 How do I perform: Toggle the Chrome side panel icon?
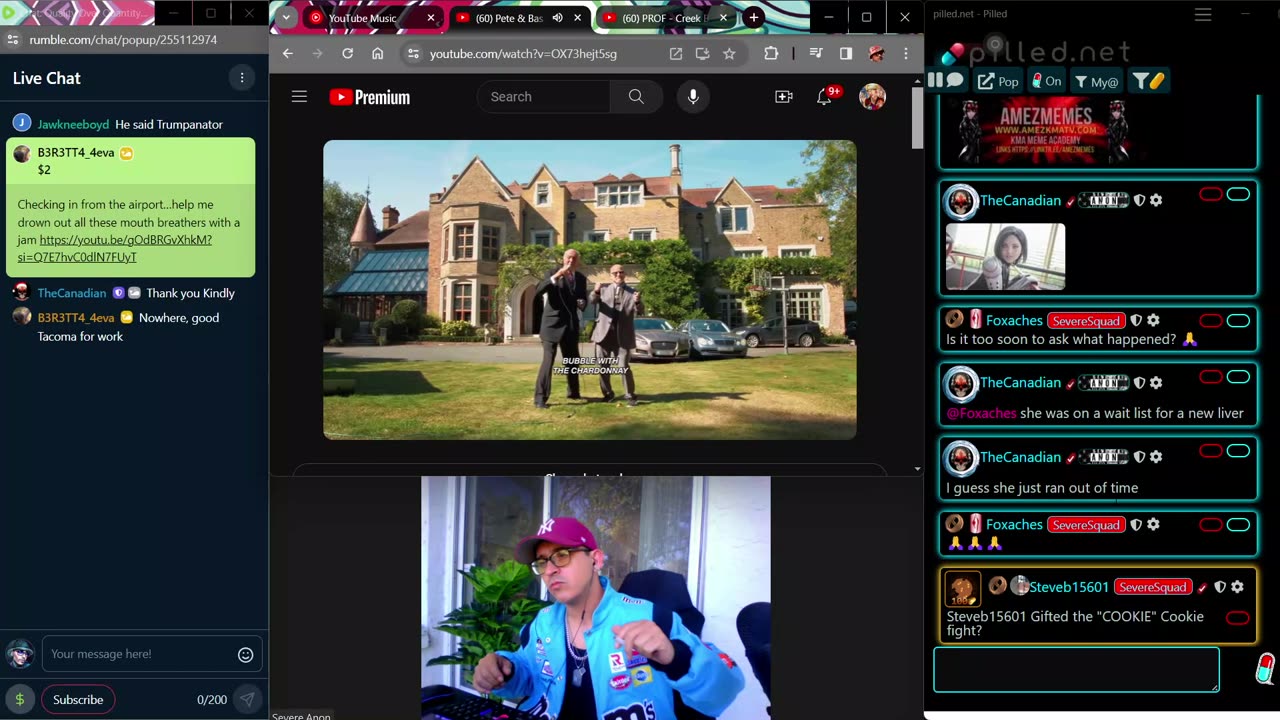pos(846,54)
